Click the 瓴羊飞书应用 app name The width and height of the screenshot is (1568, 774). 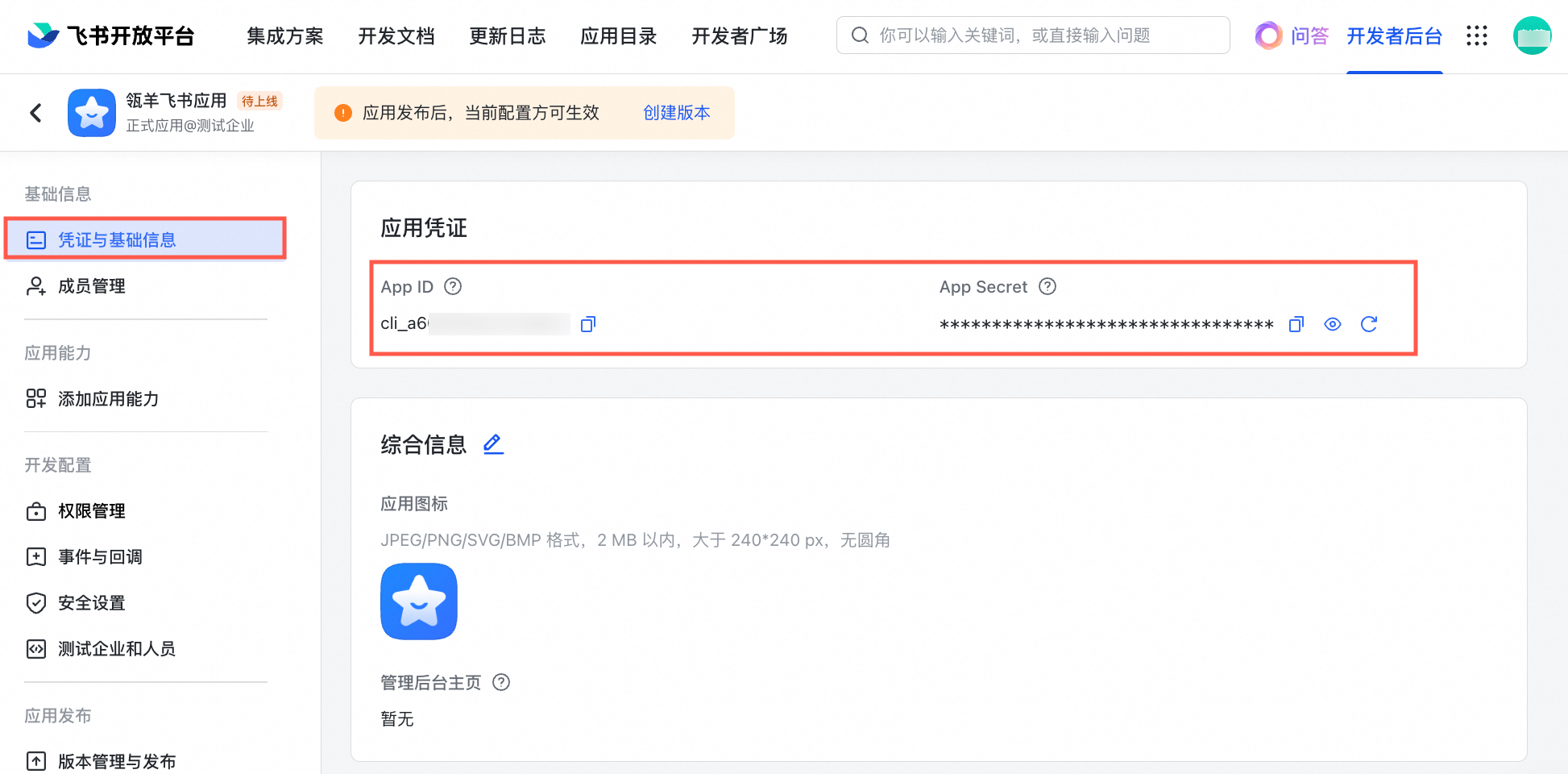176,101
